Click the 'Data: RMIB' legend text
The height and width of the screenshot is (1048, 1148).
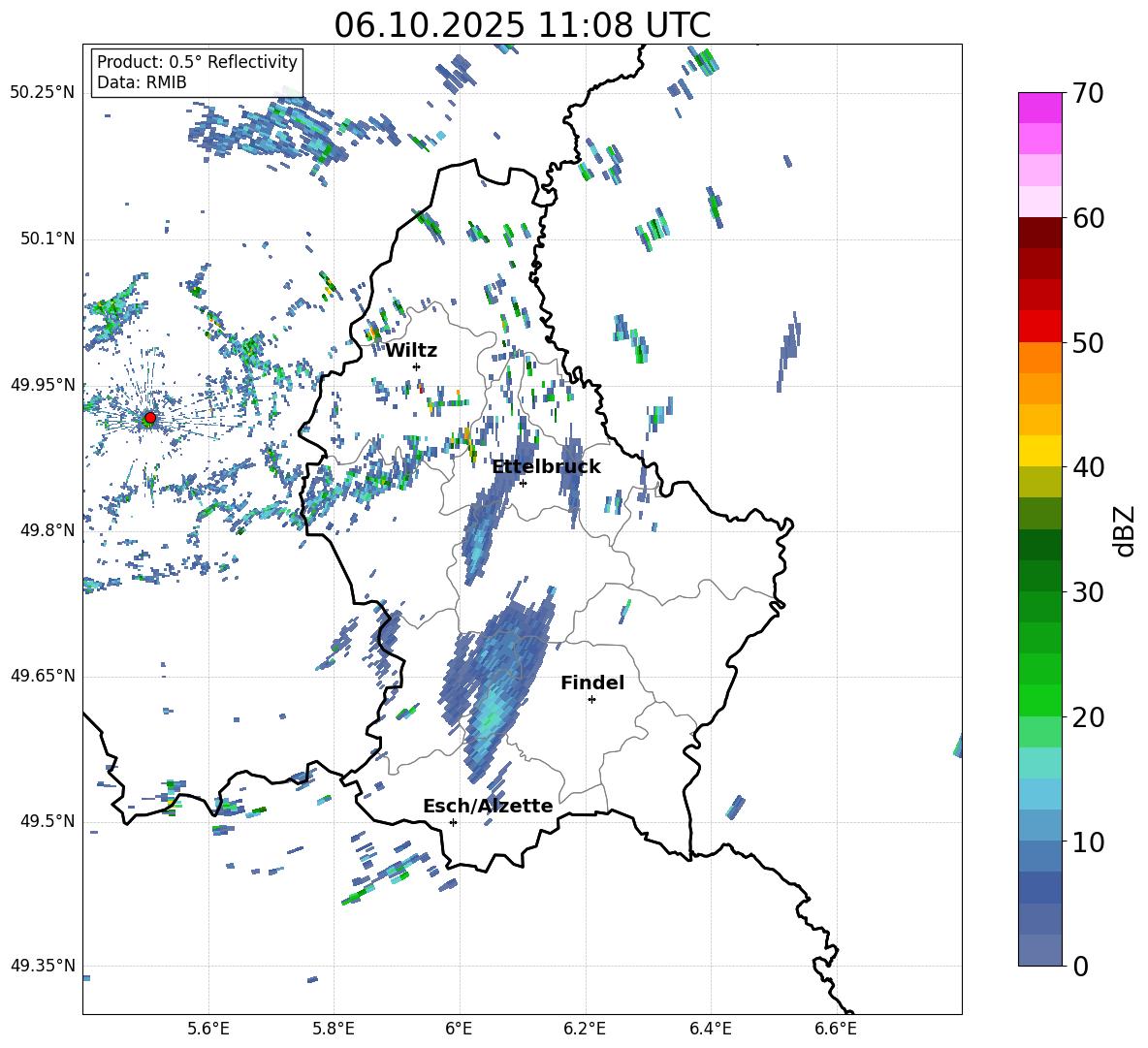point(142,82)
